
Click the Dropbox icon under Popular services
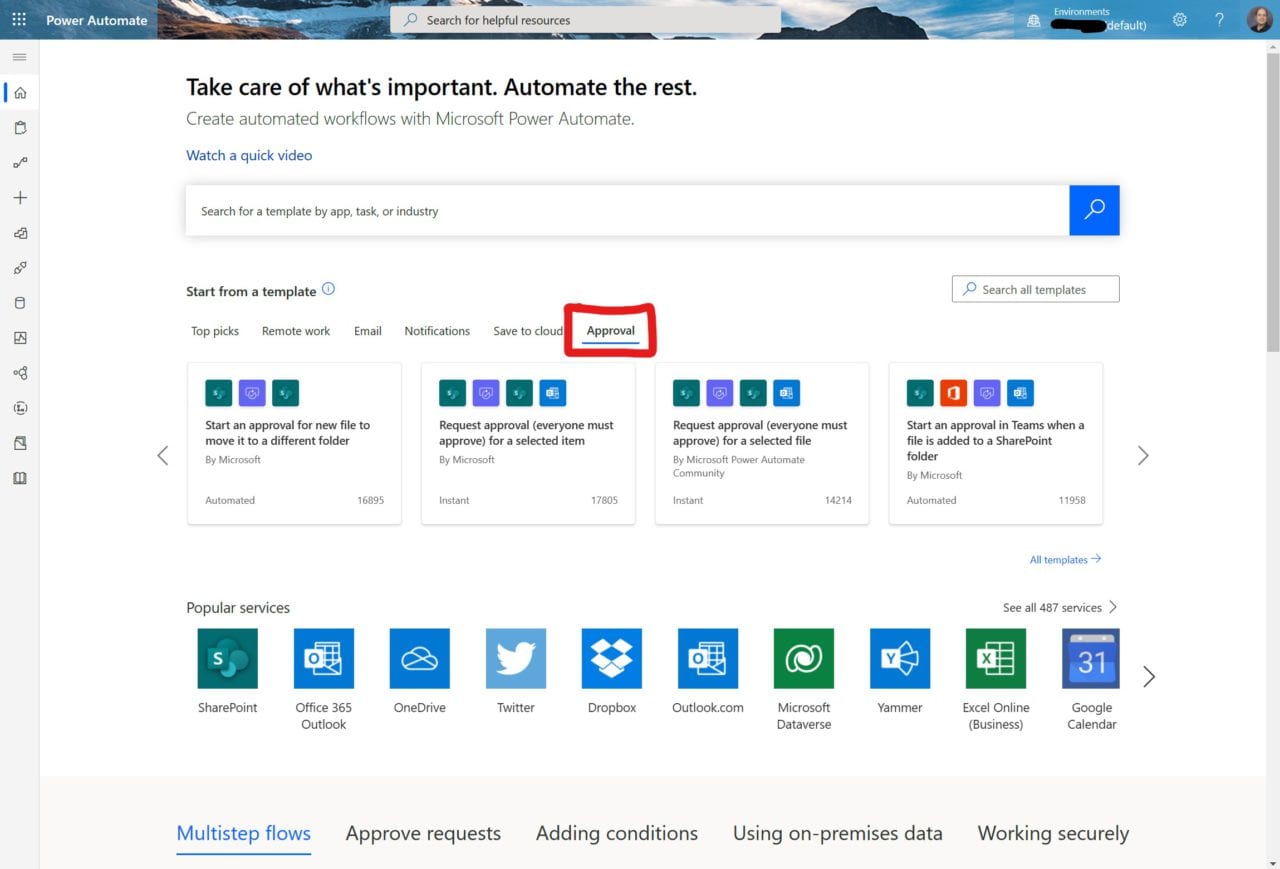(611, 658)
